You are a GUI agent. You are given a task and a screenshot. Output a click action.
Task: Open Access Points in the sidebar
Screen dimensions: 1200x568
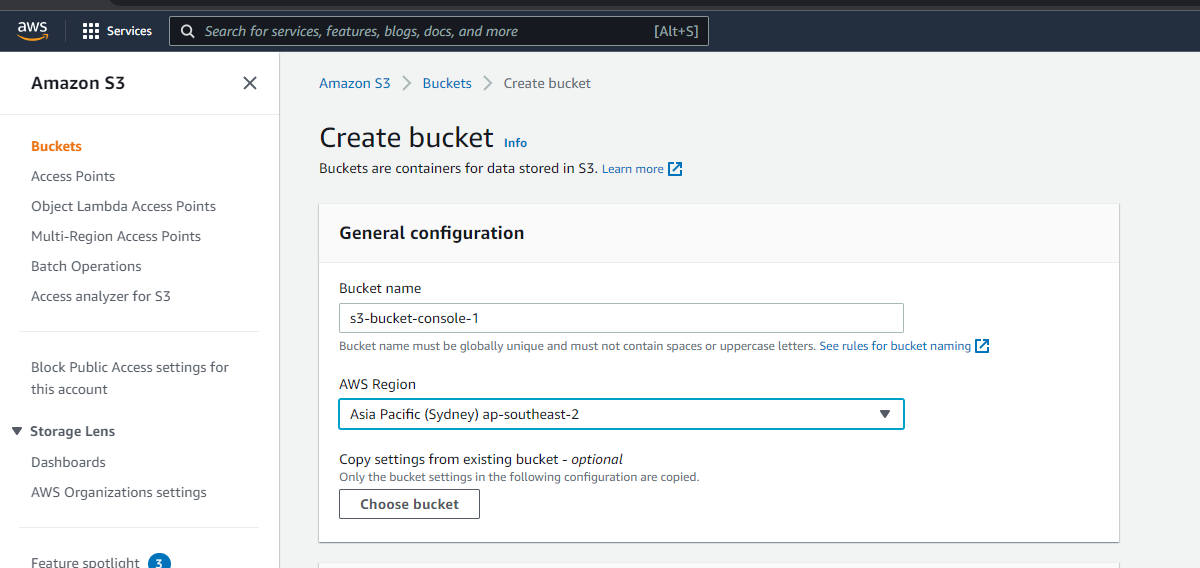(x=73, y=176)
